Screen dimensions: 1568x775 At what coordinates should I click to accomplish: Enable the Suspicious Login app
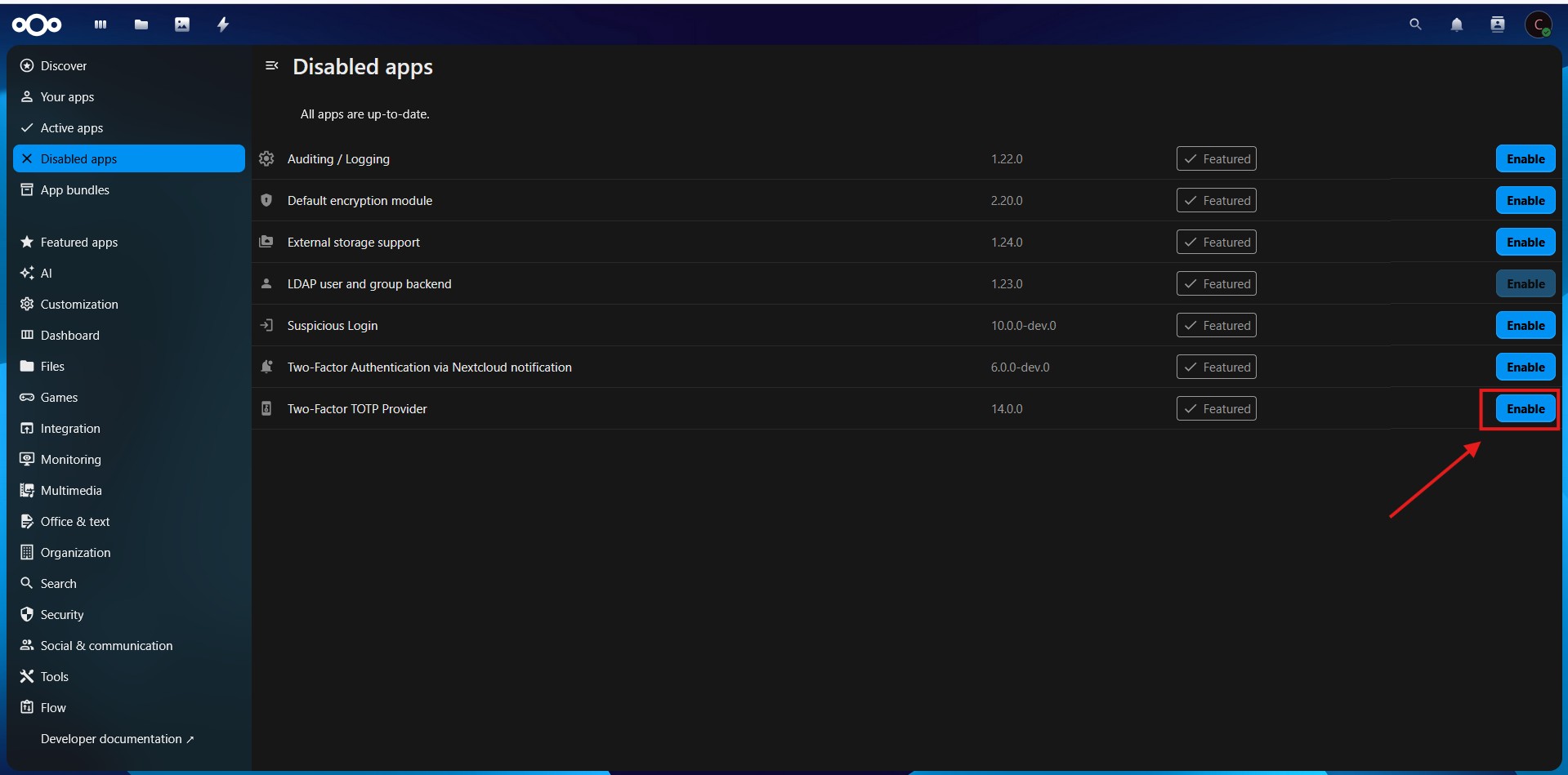(1525, 325)
